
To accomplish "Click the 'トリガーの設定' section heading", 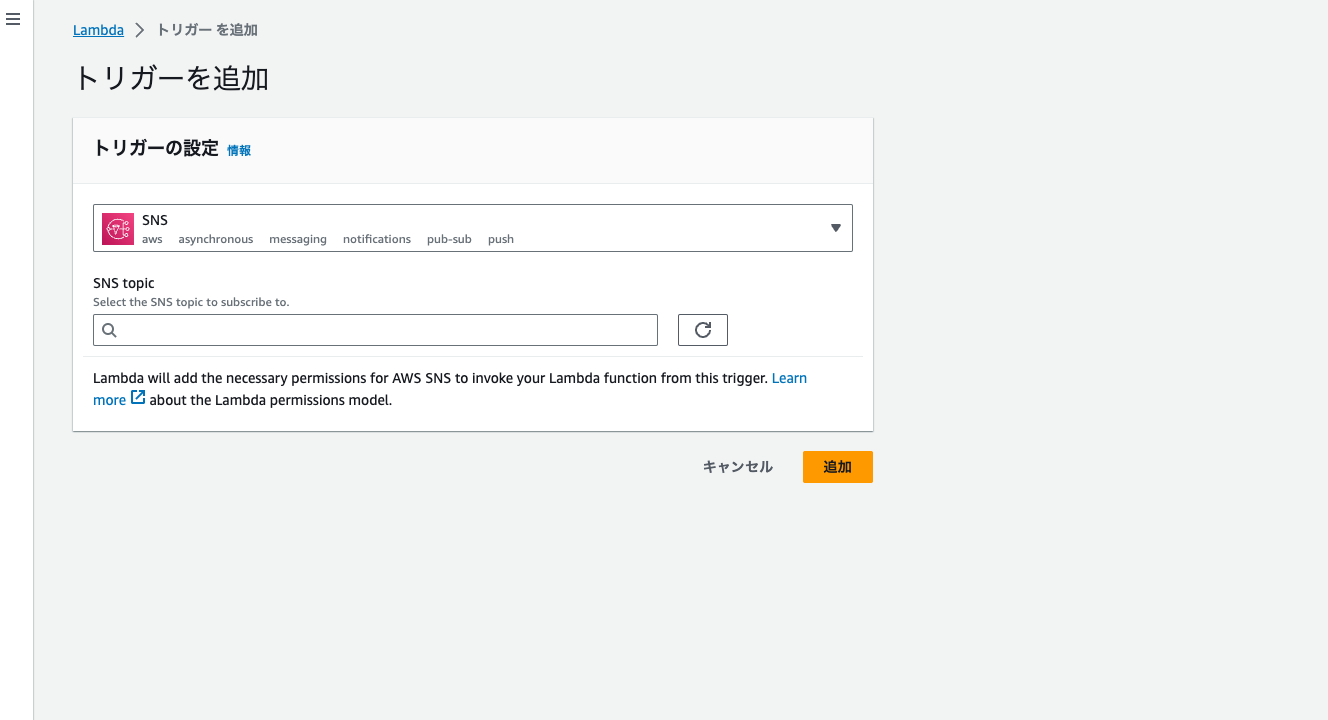I will pos(155,148).
